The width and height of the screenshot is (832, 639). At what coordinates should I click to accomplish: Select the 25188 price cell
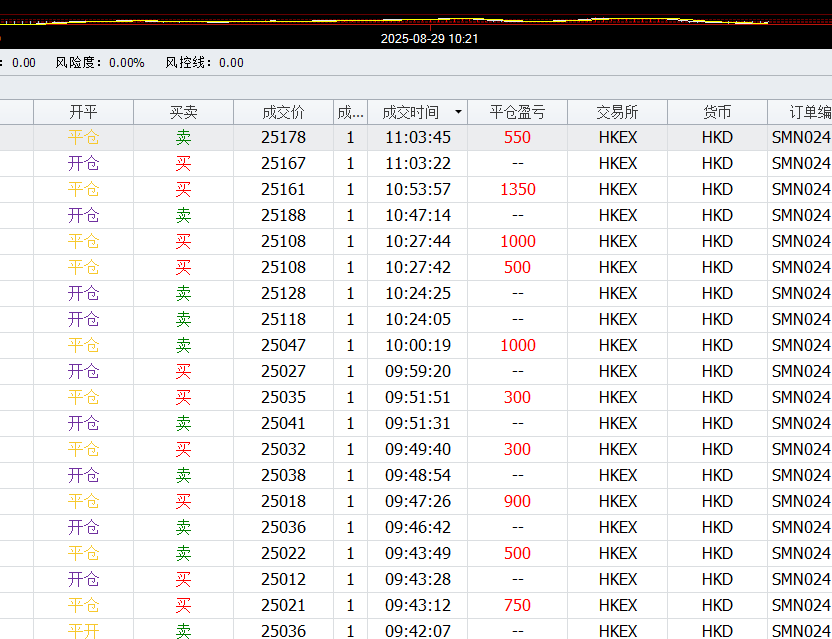click(283, 215)
